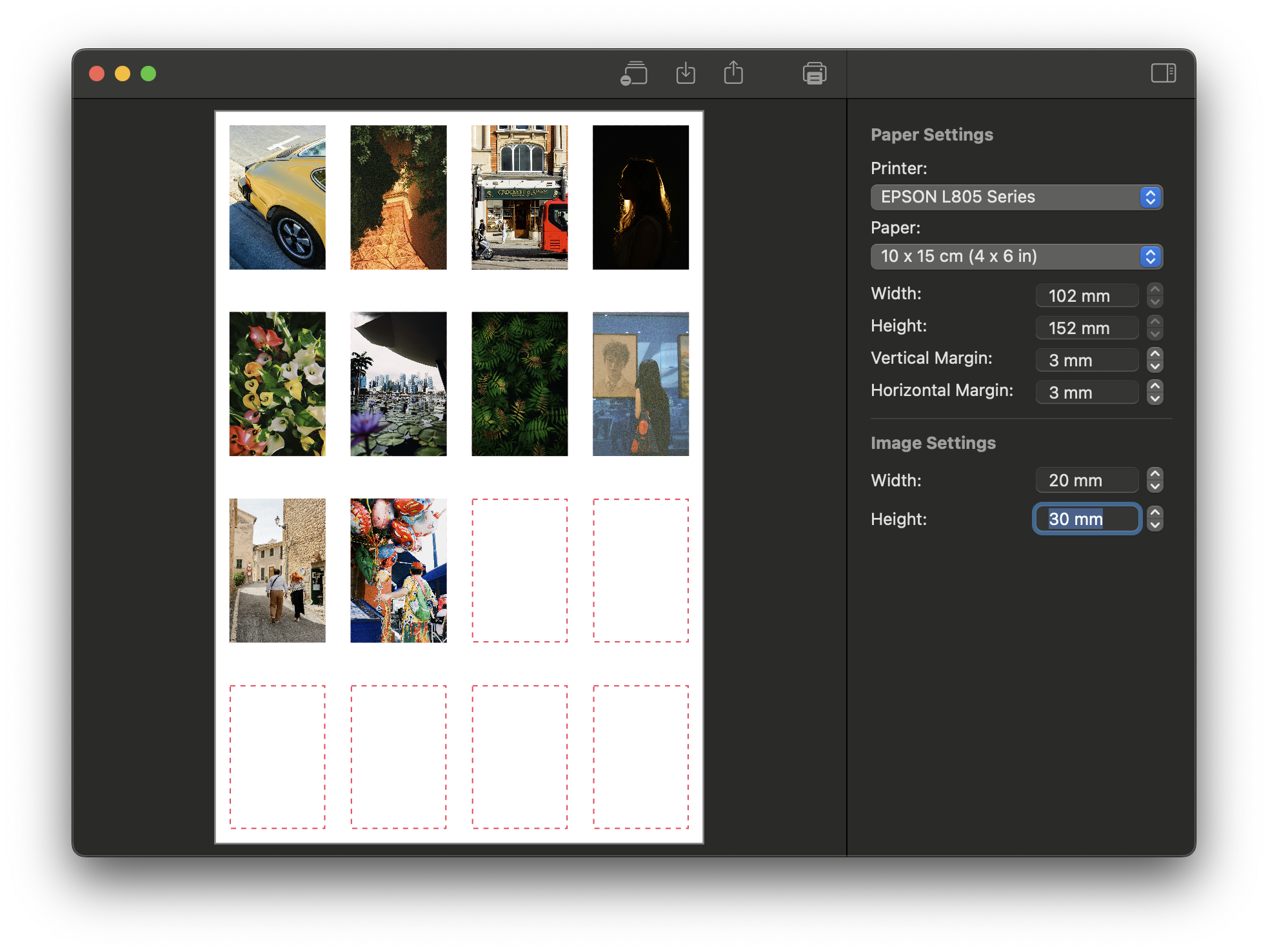Click the Horizontal Margin stepper arrows

1155,392
